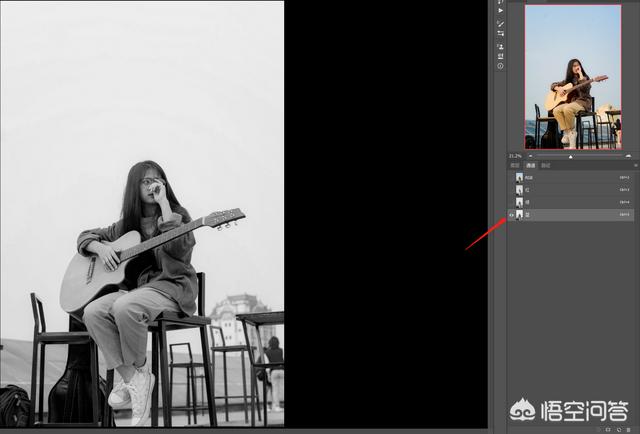Open the Channels panel flyout menu
This screenshot has width=640, height=434.
coord(636,165)
